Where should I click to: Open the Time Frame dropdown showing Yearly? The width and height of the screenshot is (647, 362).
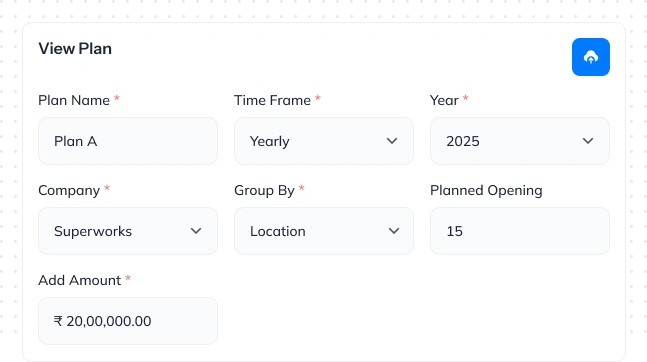point(324,141)
